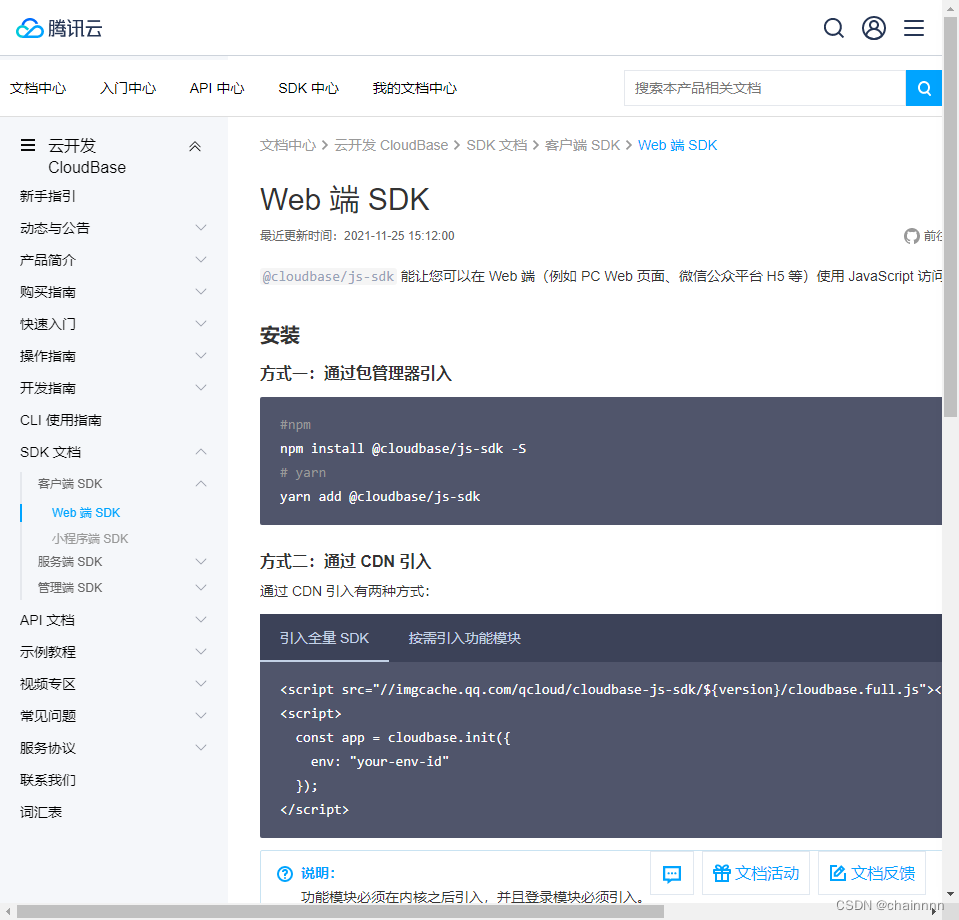Open the chat bubble feedback icon
This screenshot has width=959, height=920.
(x=672, y=873)
